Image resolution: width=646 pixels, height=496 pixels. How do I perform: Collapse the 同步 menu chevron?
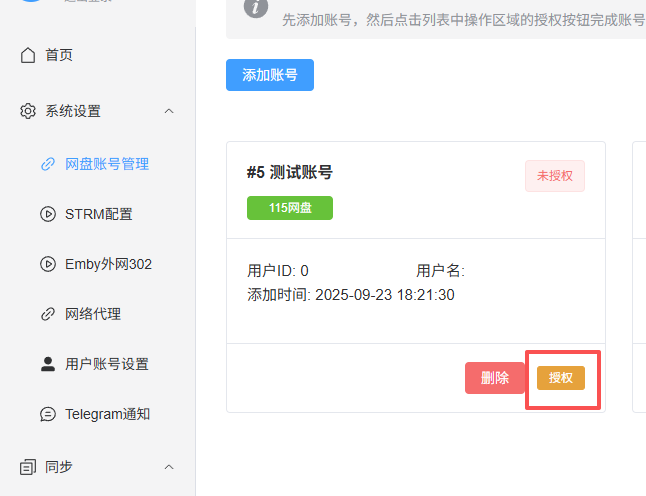169,467
